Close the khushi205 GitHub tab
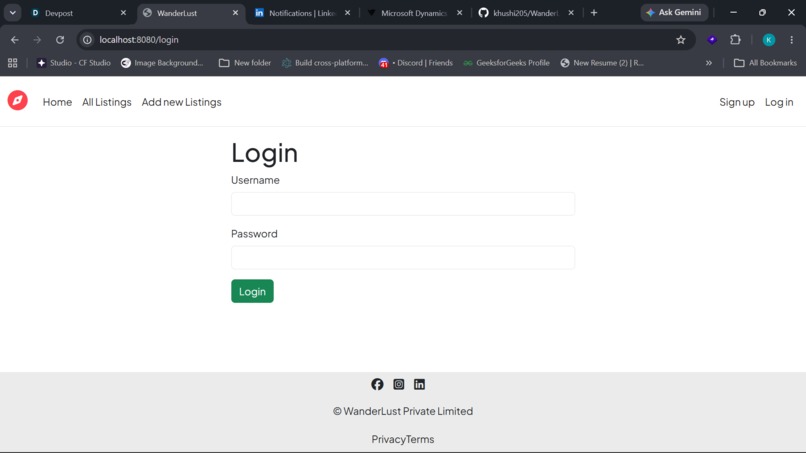806x453 pixels. 571,13
